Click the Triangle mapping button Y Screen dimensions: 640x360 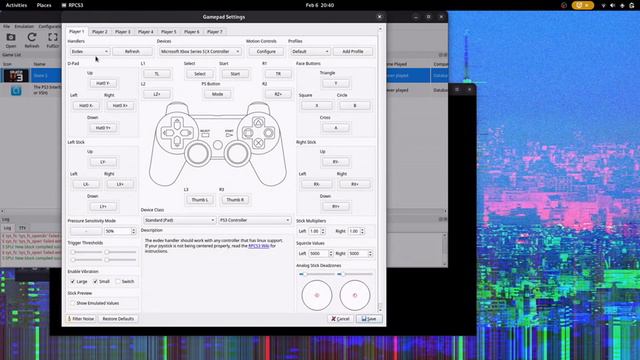[336, 83]
